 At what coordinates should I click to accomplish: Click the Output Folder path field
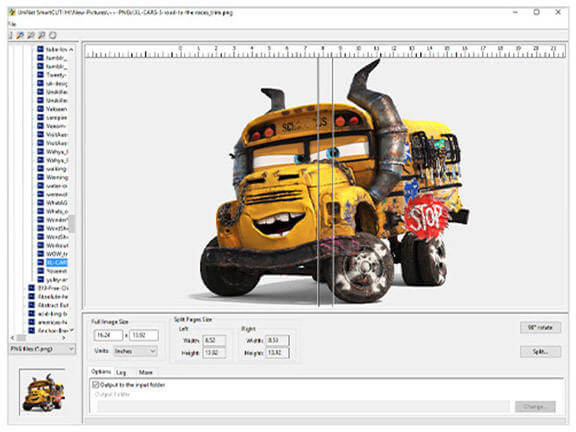303,407
